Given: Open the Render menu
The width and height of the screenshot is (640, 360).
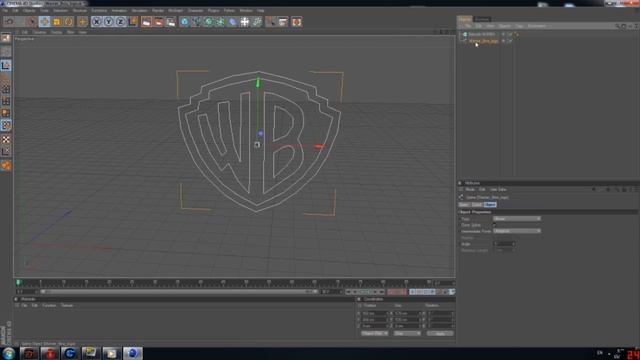Looking at the screenshot, I should pyautogui.click(x=158, y=10).
